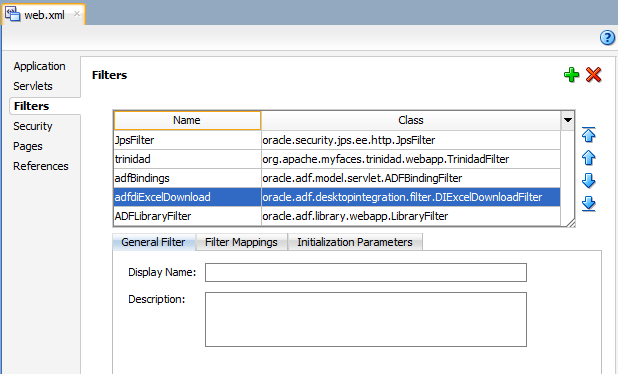The width and height of the screenshot is (618, 374).
Task: Click into the Description text area
Action: [x=366, y=319]
